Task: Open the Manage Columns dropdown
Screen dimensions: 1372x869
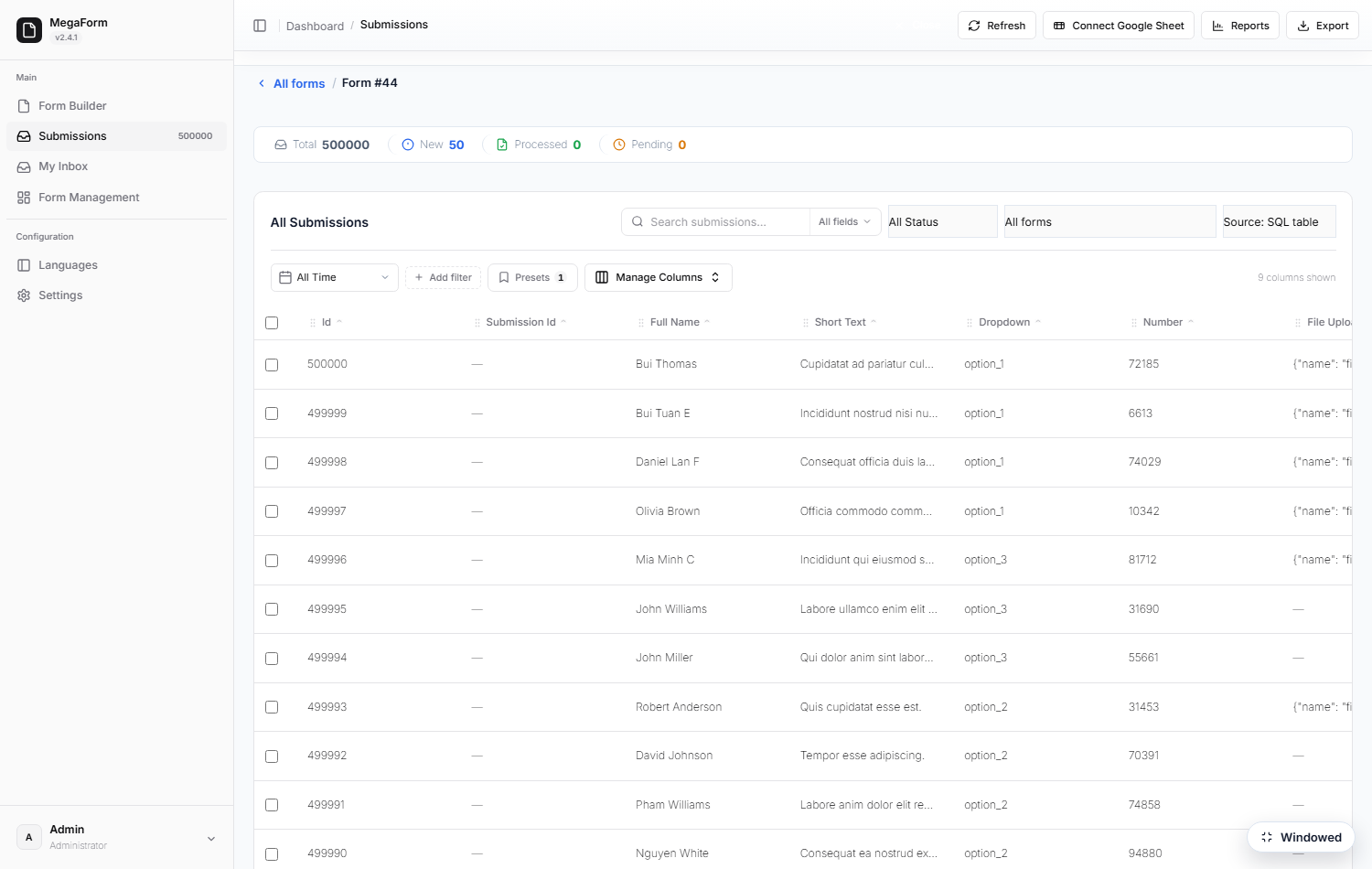Action: coord(659,277)
